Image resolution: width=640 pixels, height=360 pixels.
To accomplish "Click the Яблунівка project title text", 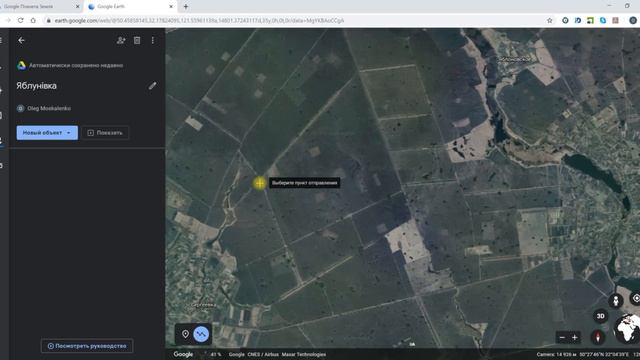I will (x=36, y=86).
